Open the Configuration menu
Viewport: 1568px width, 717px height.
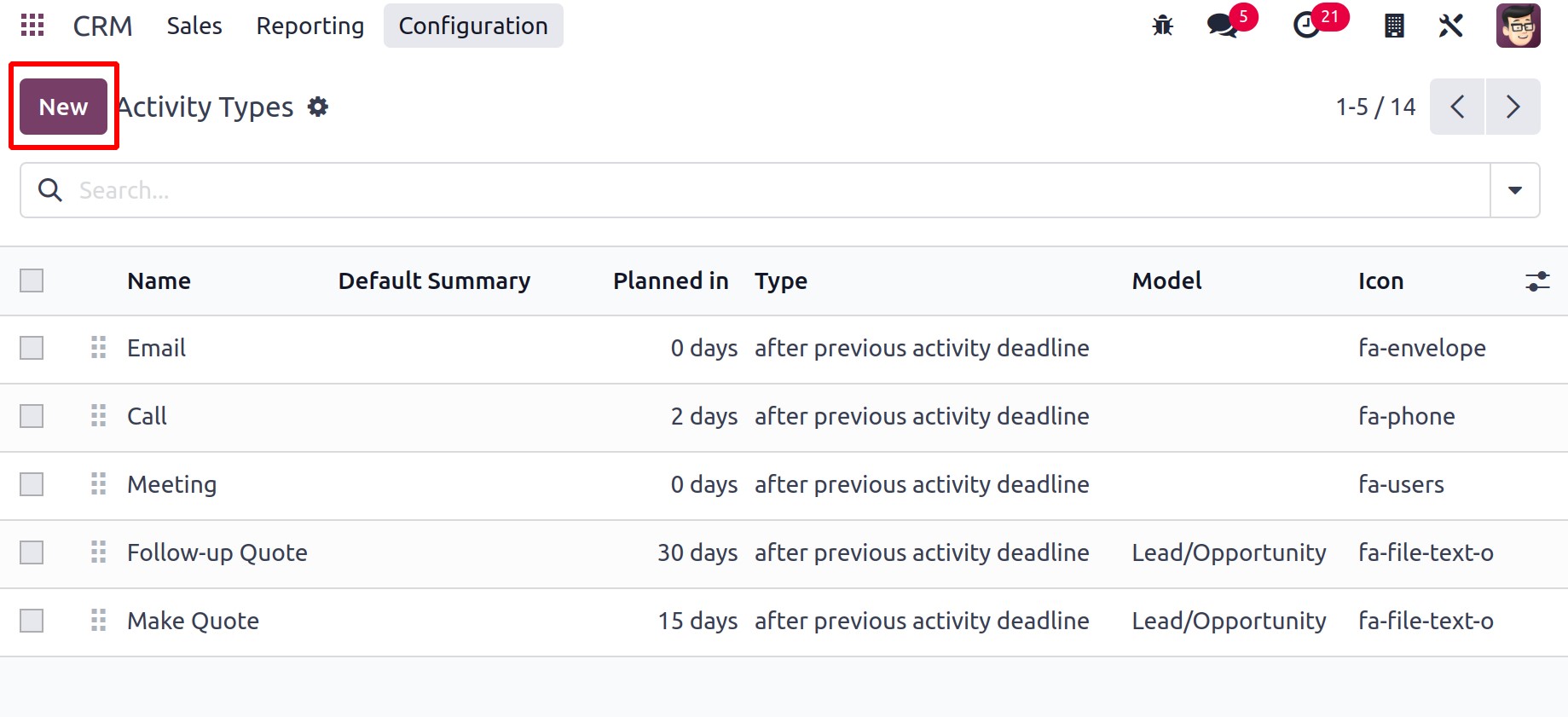click(x=473, y=26)
